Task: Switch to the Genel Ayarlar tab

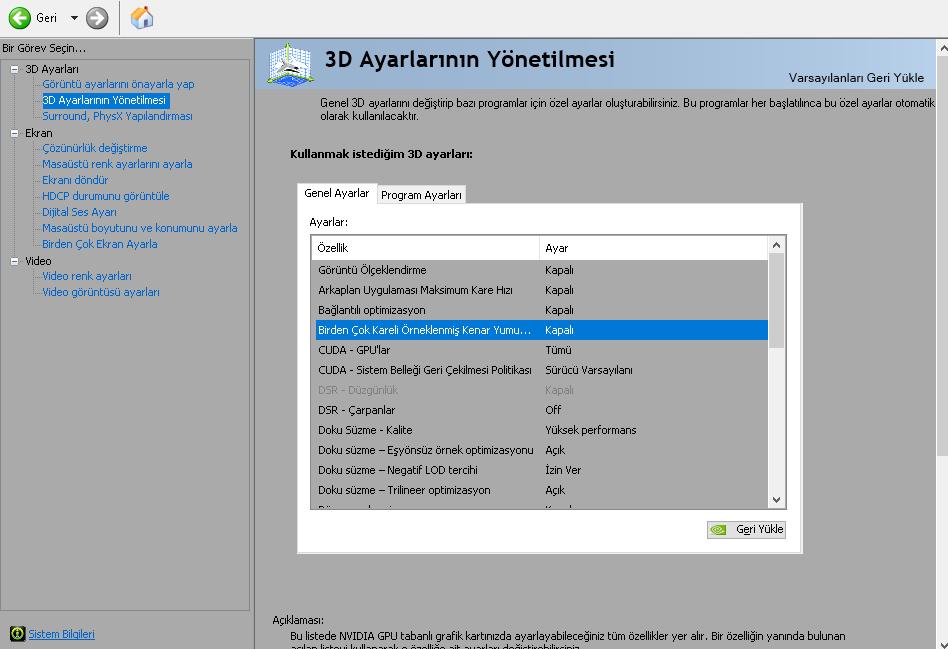Action: pyautogui.click(x=337, y=194)
